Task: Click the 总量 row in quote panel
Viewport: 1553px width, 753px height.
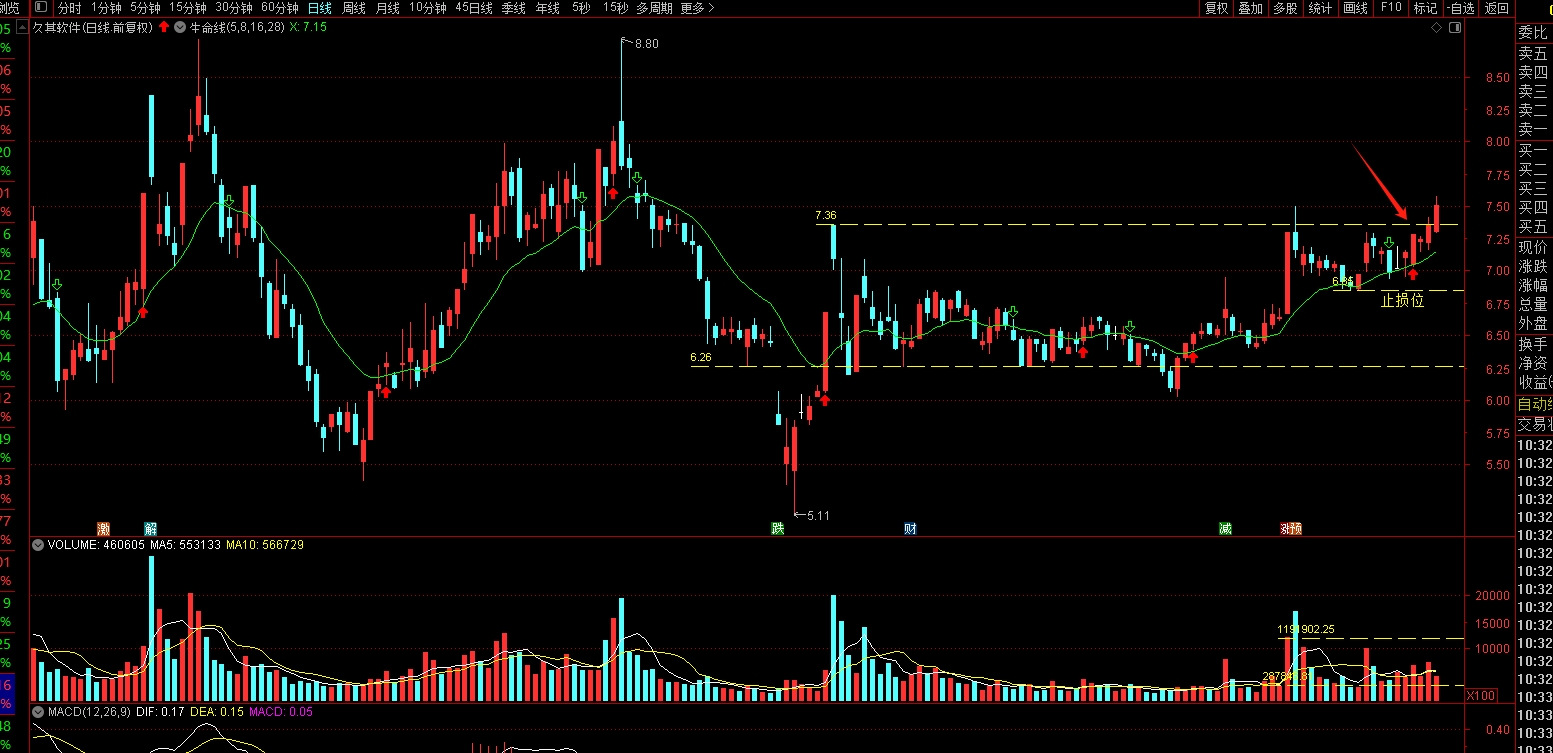Action: click(x=1535, y=305)
